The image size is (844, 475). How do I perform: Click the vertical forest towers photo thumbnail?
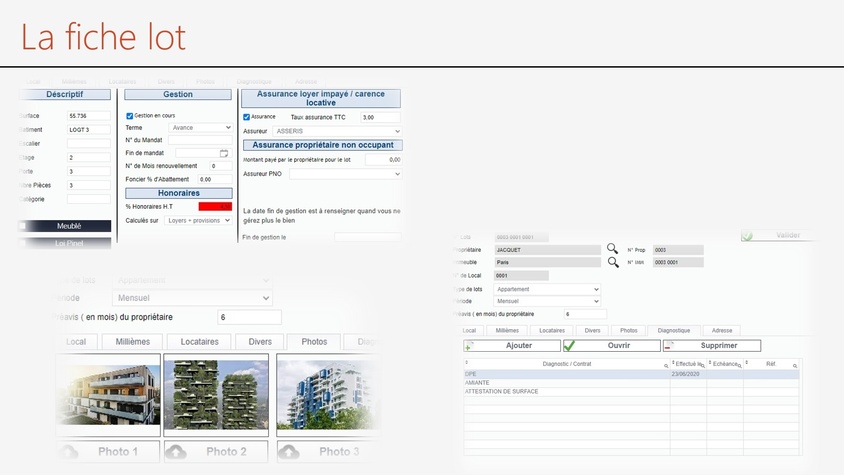click(x=216, y=395)
